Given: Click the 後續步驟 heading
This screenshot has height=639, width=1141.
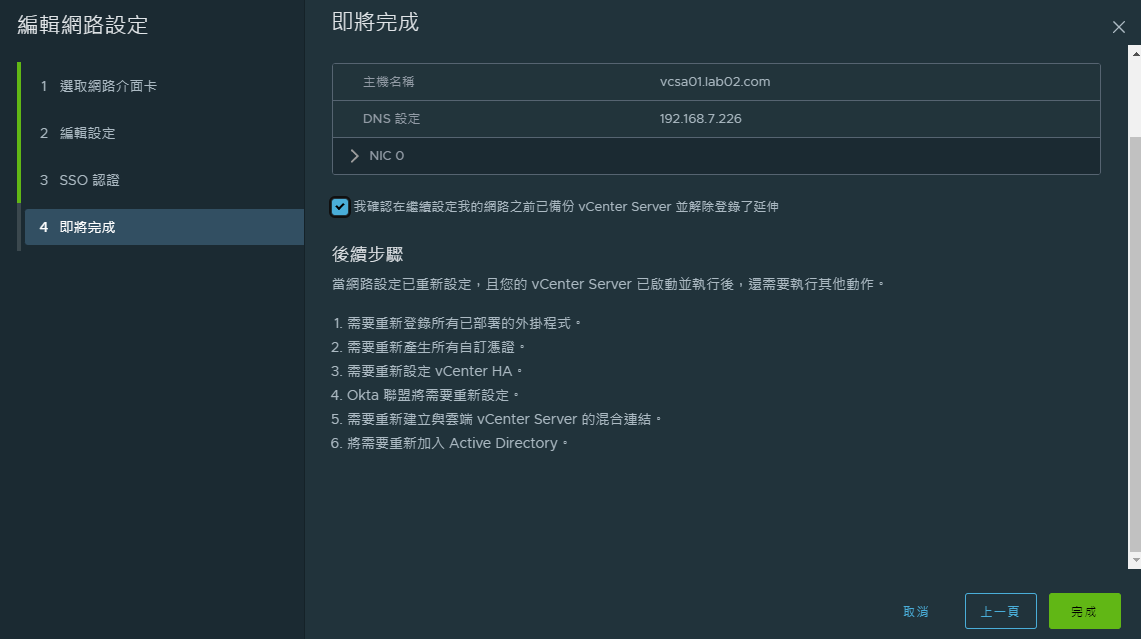Looking at the screenshot, I should tap(367, 254).
